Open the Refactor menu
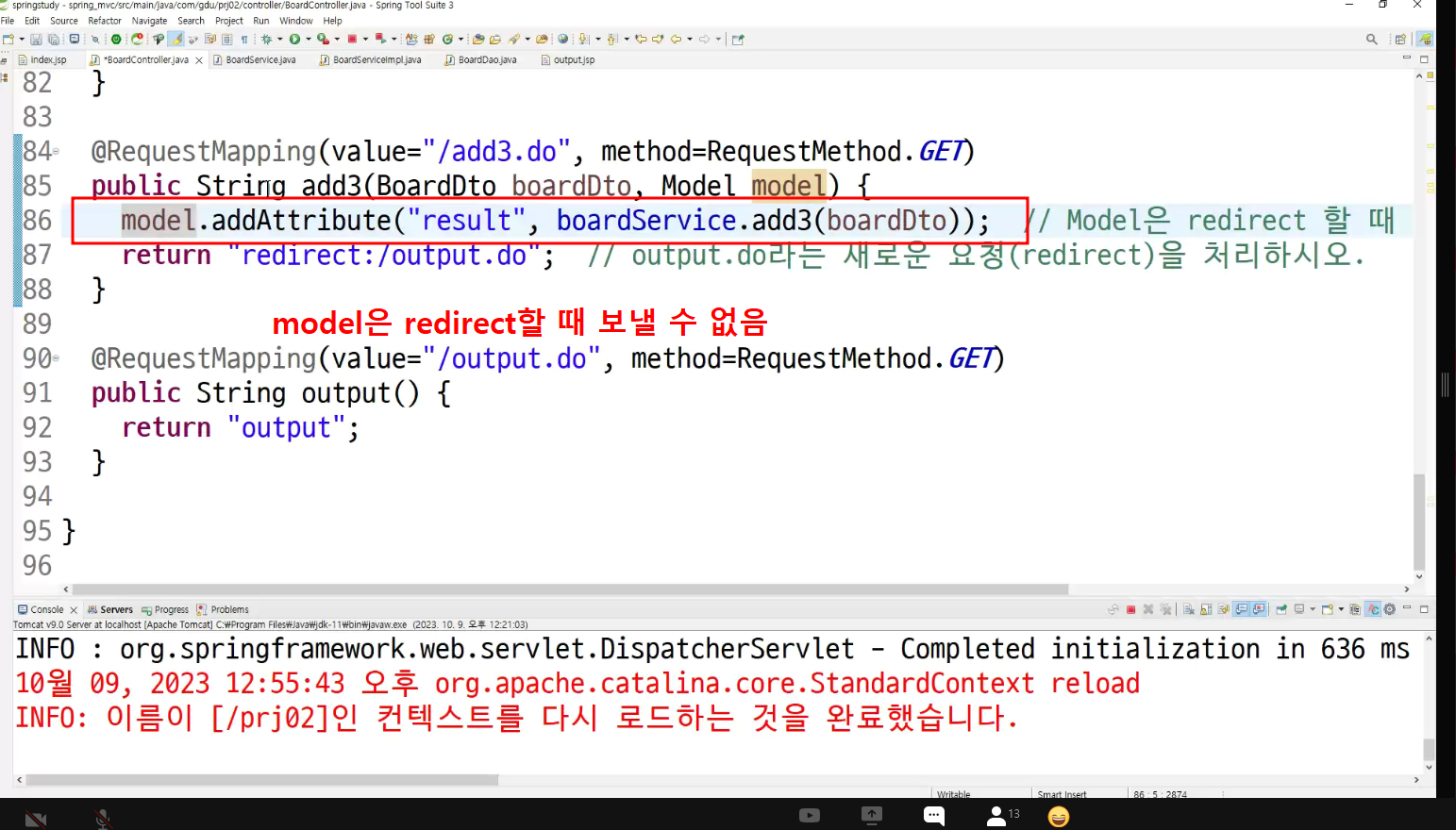 [x=105, y=20]
